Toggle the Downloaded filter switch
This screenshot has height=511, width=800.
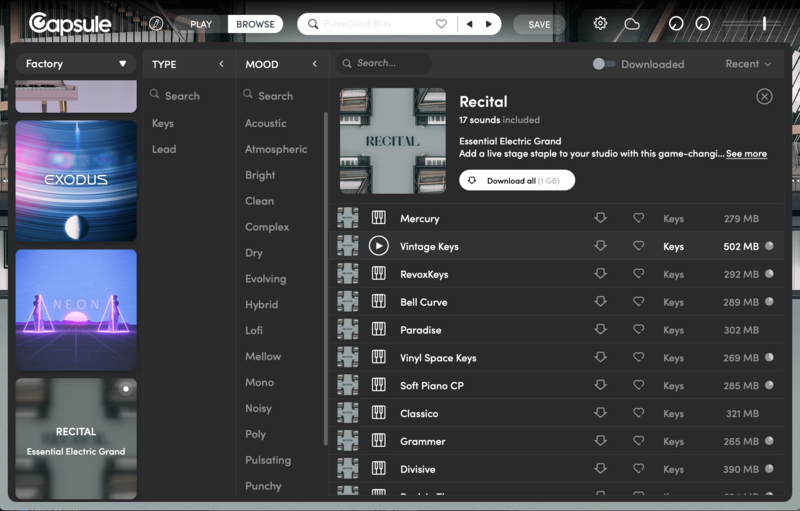603,64
